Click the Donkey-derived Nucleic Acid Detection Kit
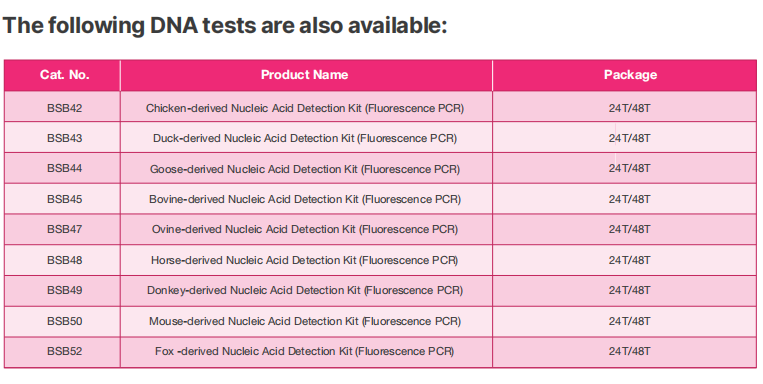This screenshot has width=763, height=384. point(305,291)
